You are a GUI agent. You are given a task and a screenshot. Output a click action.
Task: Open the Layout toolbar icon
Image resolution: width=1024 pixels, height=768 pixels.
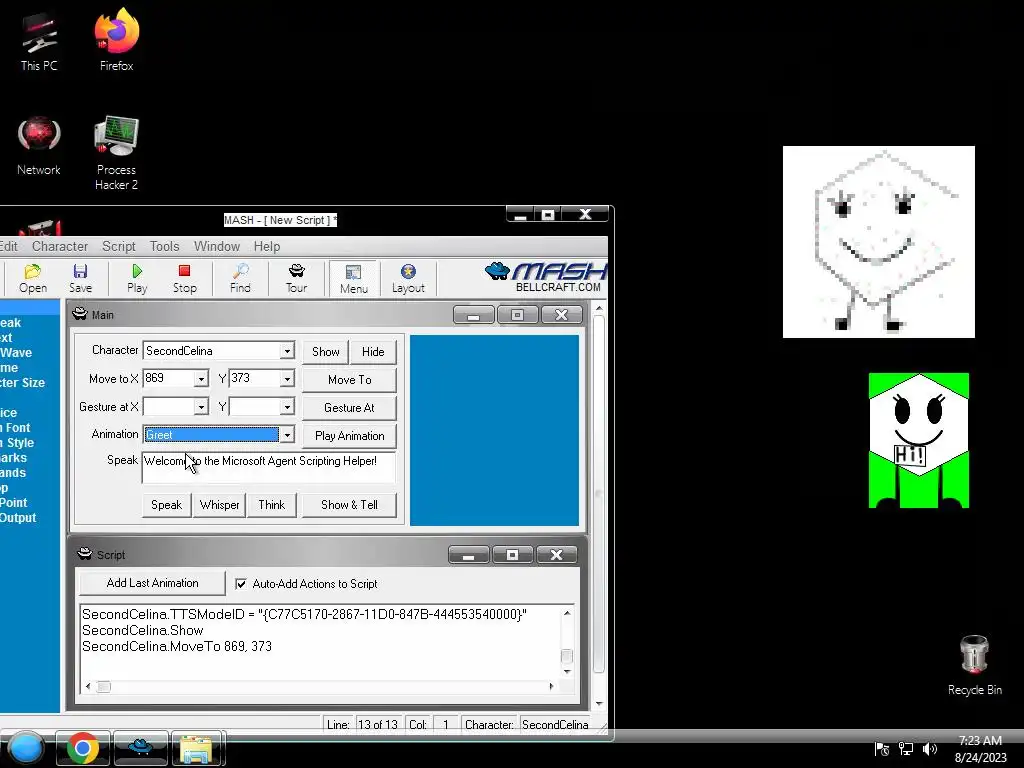[x=408, y=278]
